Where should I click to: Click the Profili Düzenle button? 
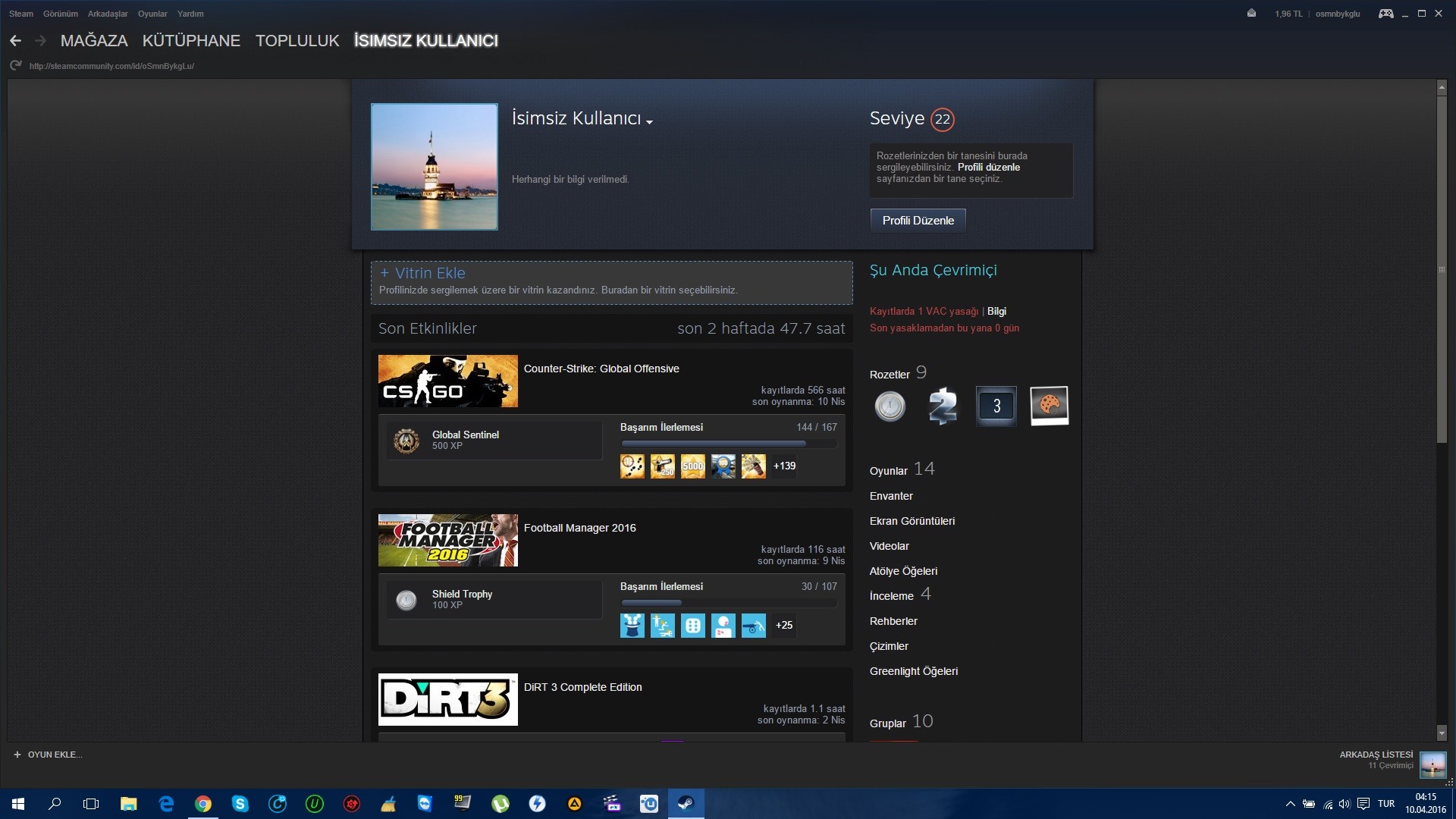[x=918, y=221]
